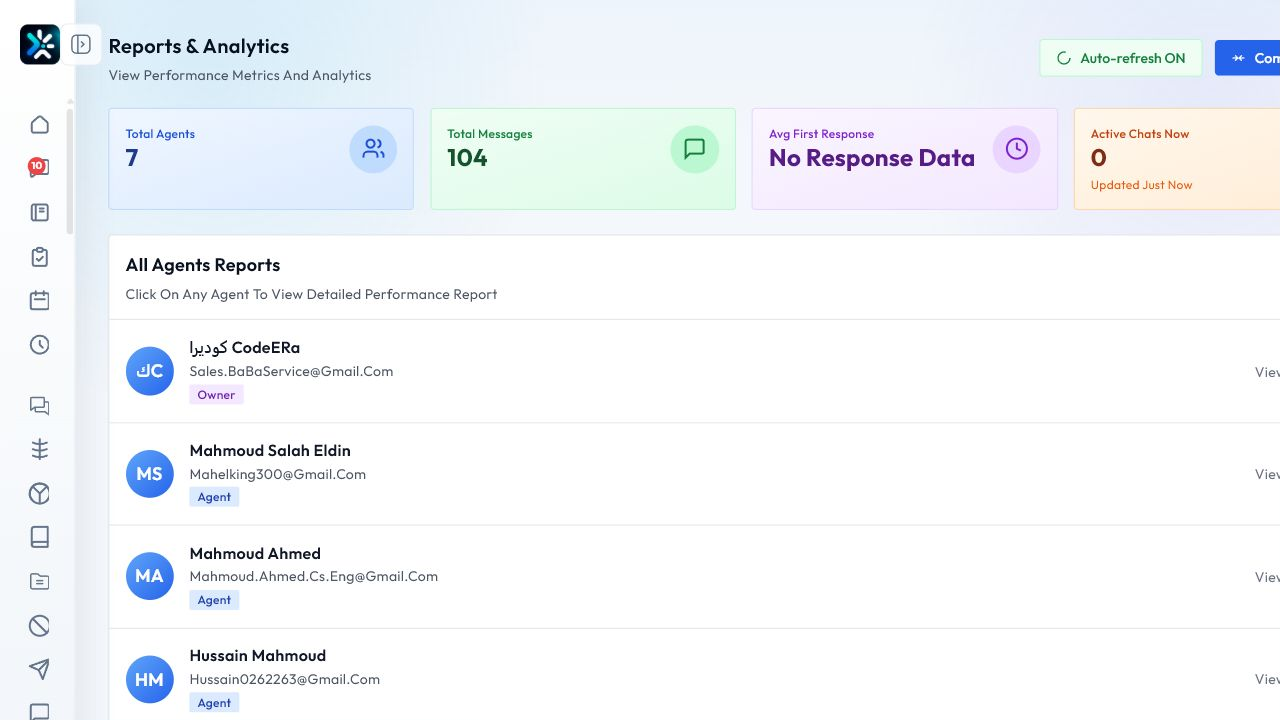Screen dimensions: 1280x720
Task: Click the MA avatar circle
Action: point(150,577)
